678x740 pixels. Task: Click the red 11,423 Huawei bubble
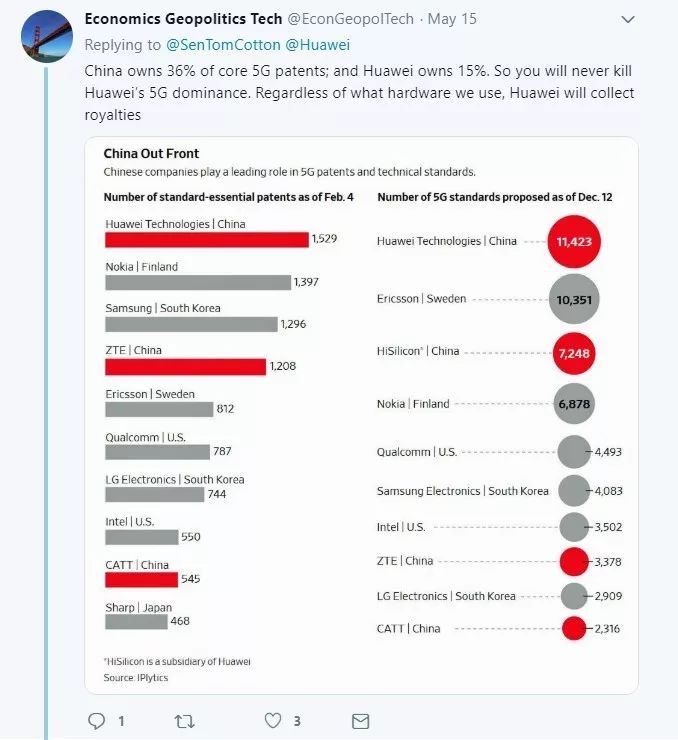[574, 241]
